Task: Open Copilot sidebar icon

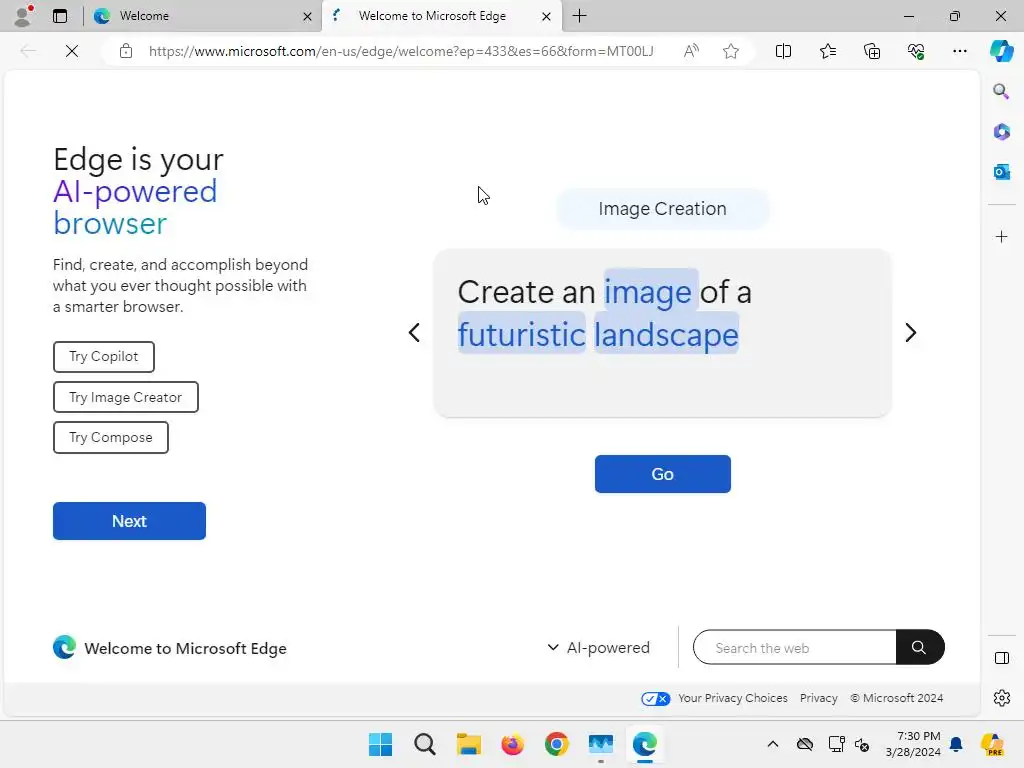Action: [1002, 51]
